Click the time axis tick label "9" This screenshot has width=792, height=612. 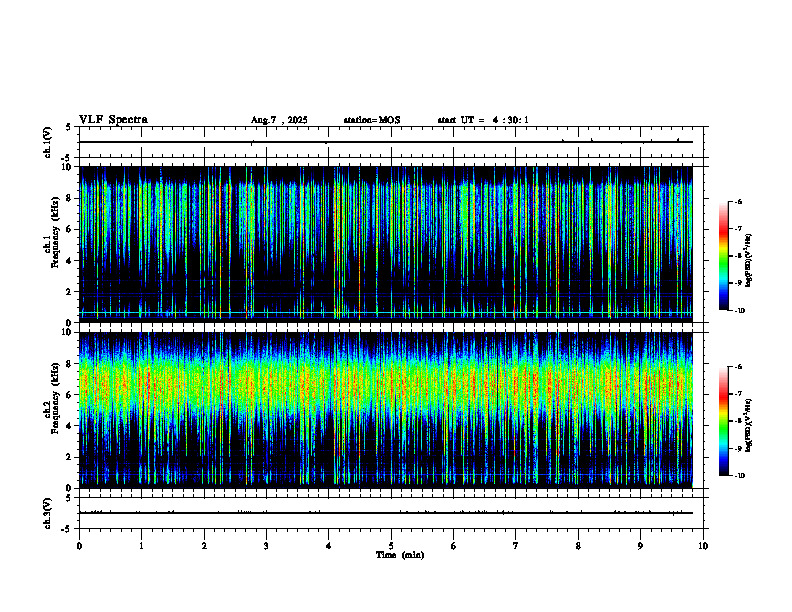[640, 546]
